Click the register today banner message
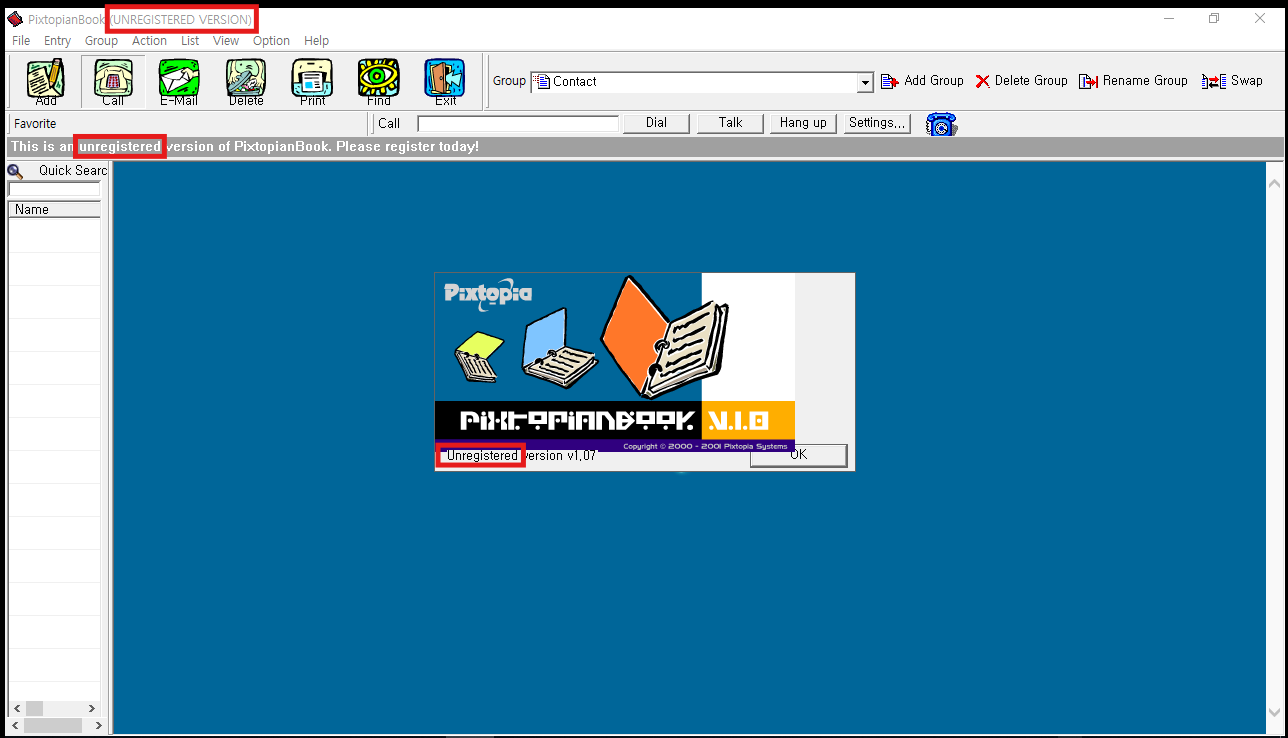This screenshot has width=1288, height=738. click(245, 147)
